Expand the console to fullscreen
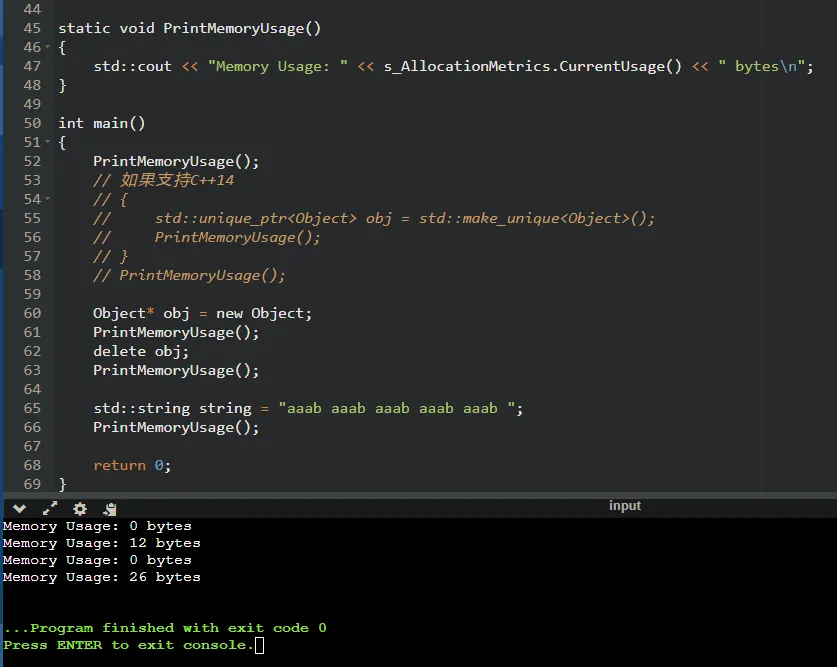Viewport: 837px width, 667px height. [50, 508]
